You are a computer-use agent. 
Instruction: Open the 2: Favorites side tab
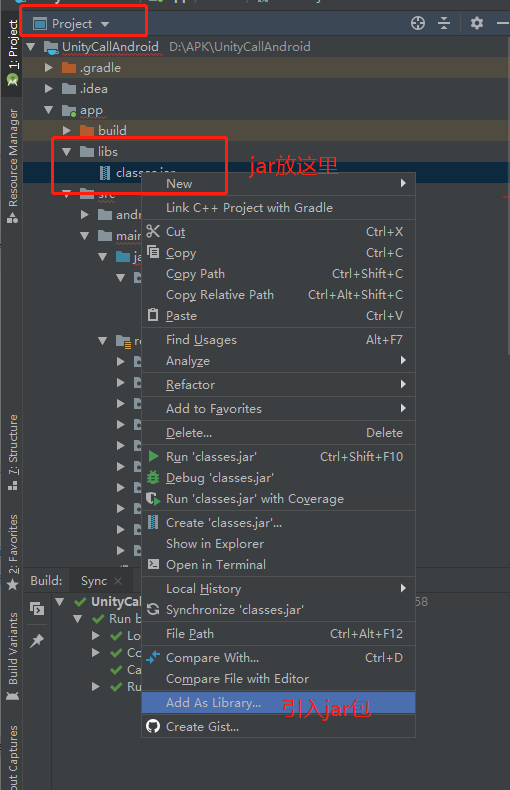12,552
